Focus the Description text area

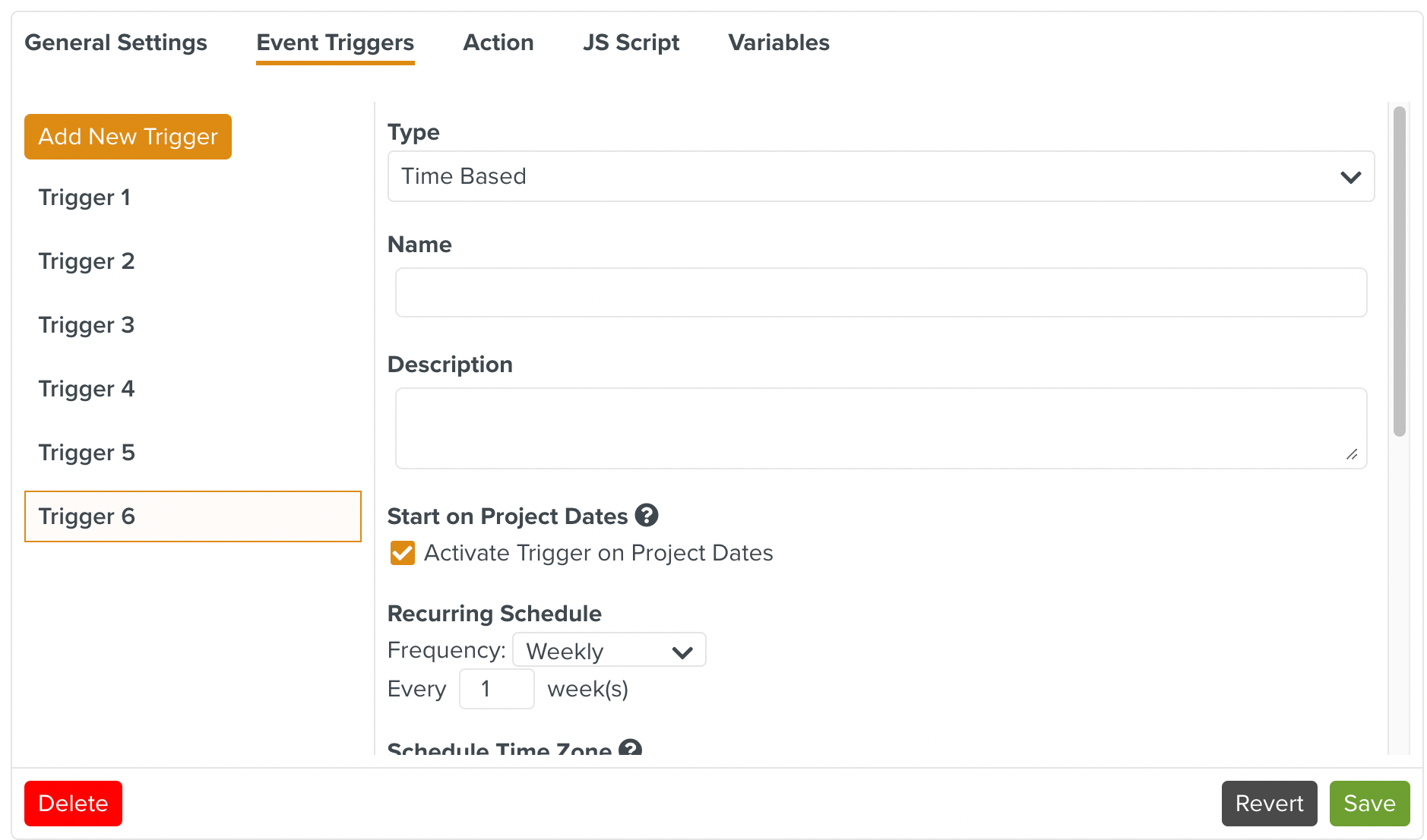coord(881,428)
